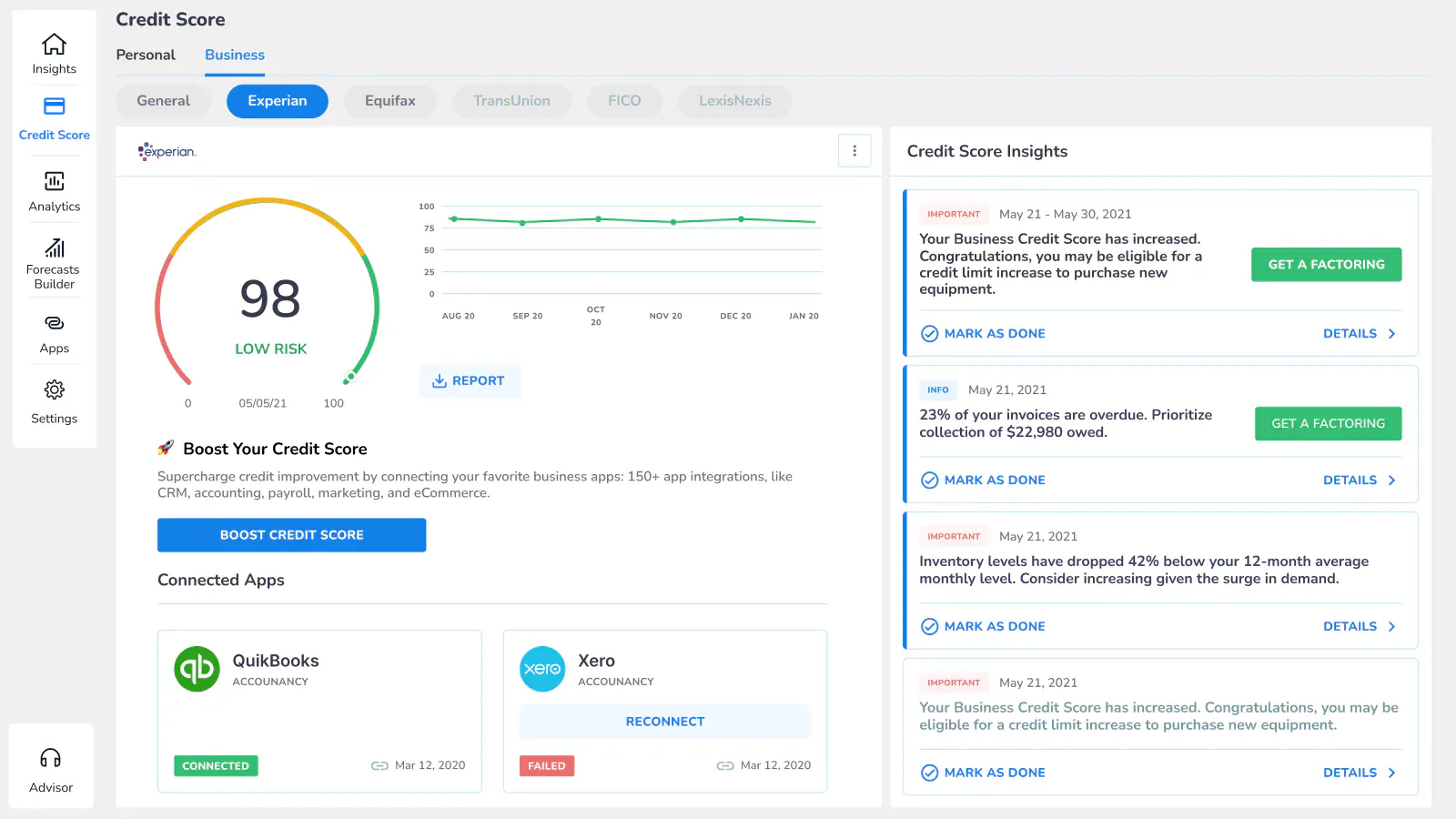Mark the inventory levels insight as done
This screenshot has height=819, width=1456.
[984, 627]
